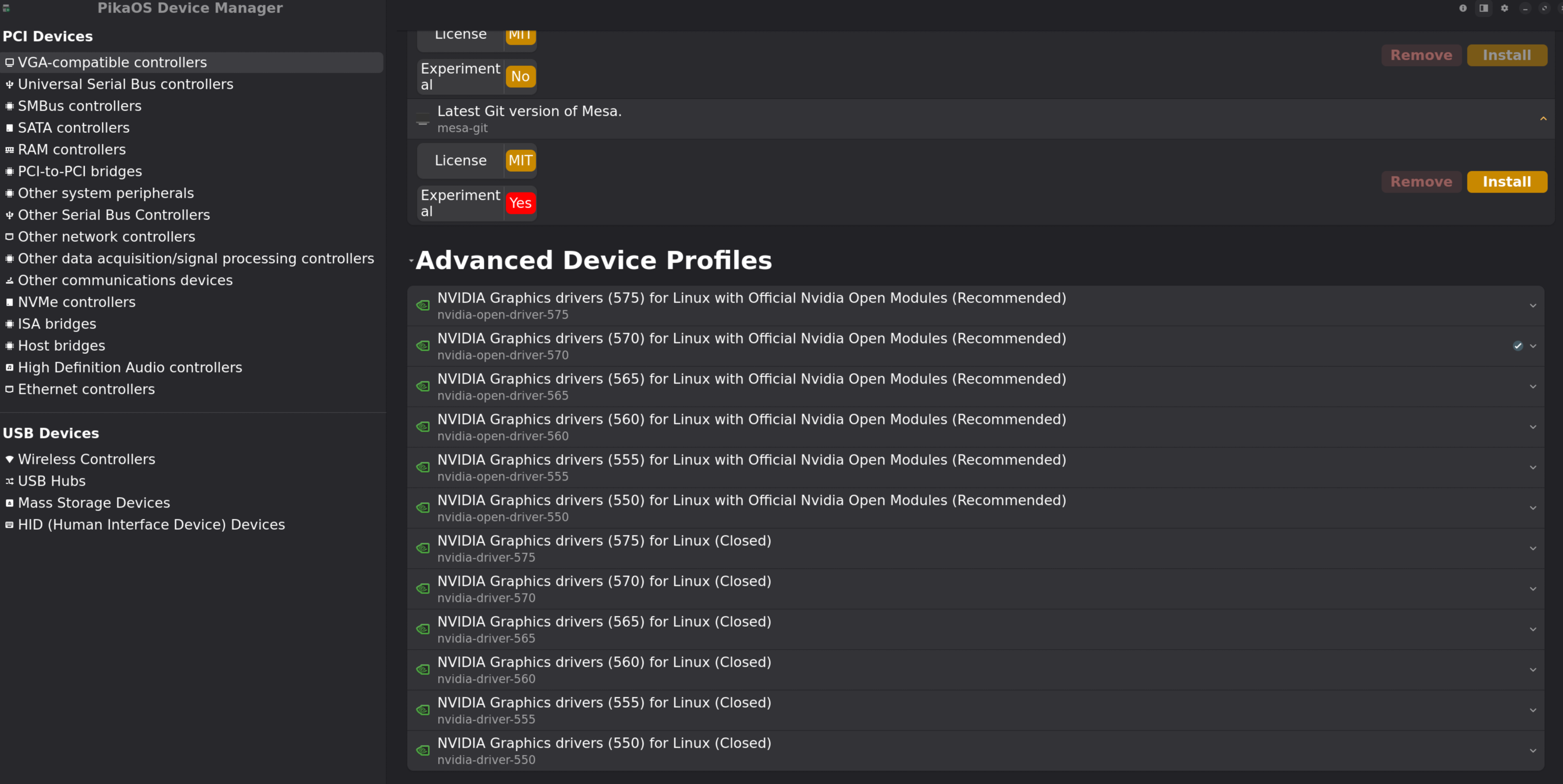The height and width of the screenshot is (784, 1563).
Task: Click Remove for mesa-git package
Action: pos(1421,182)
